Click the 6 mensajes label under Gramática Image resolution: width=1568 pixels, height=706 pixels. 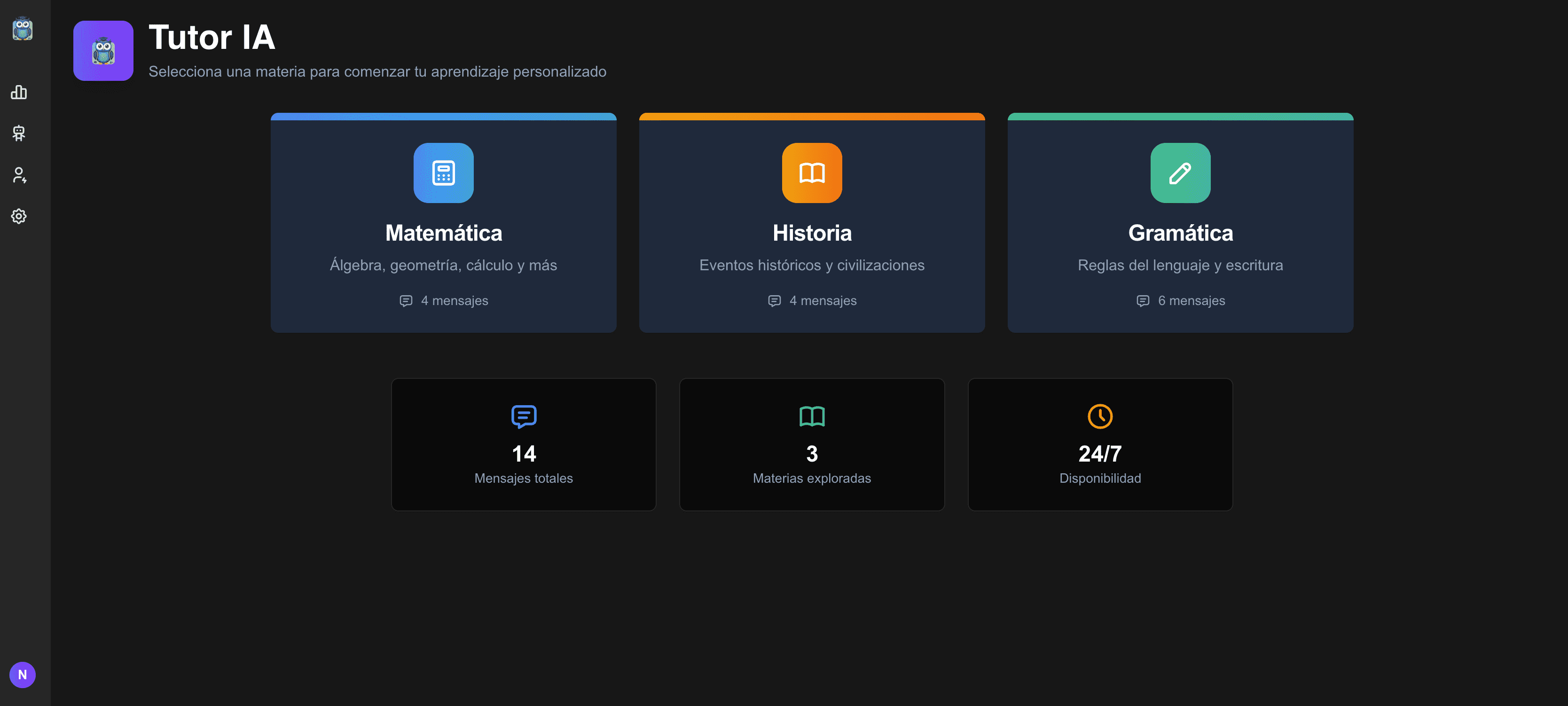coord(1180,300)
